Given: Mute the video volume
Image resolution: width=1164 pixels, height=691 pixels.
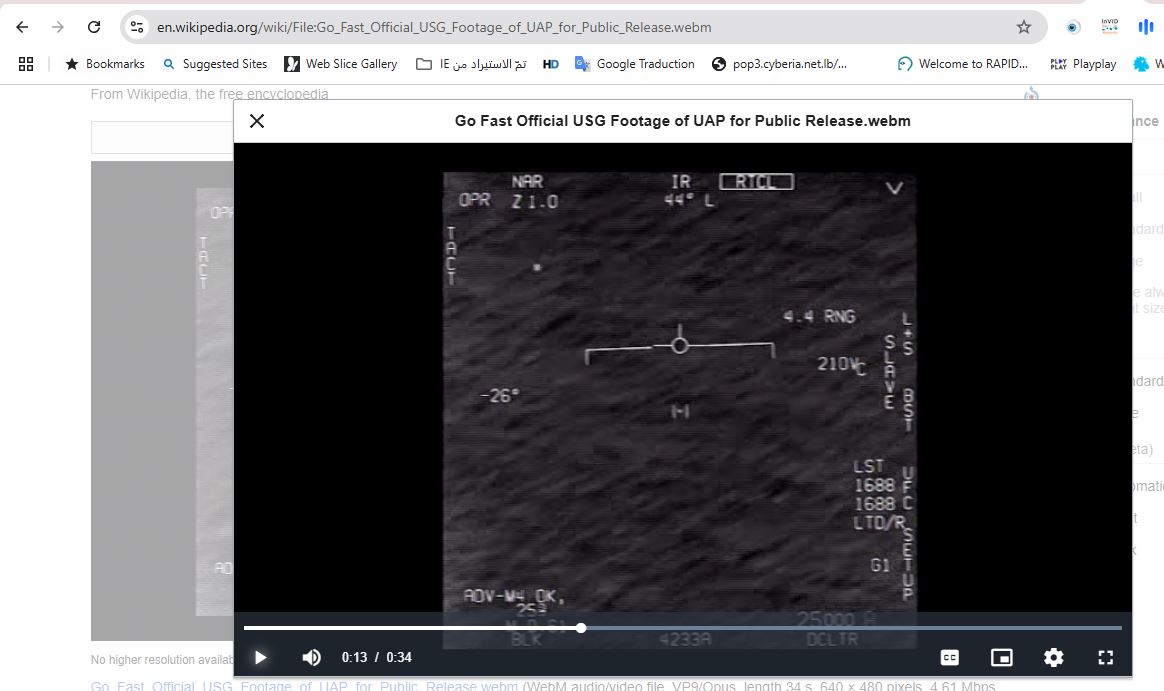Looking at the screenshot, I should (x=312, y=657).
